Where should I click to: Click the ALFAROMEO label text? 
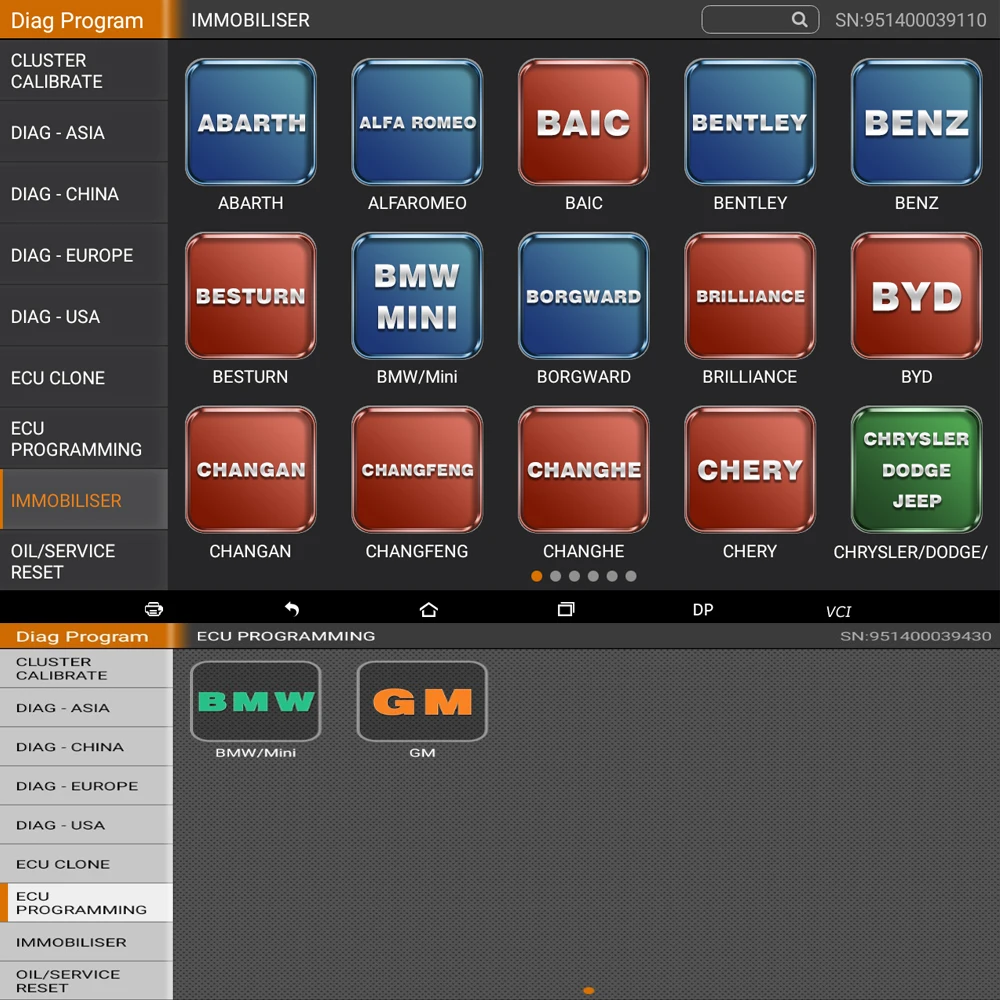tap(417, 203)
